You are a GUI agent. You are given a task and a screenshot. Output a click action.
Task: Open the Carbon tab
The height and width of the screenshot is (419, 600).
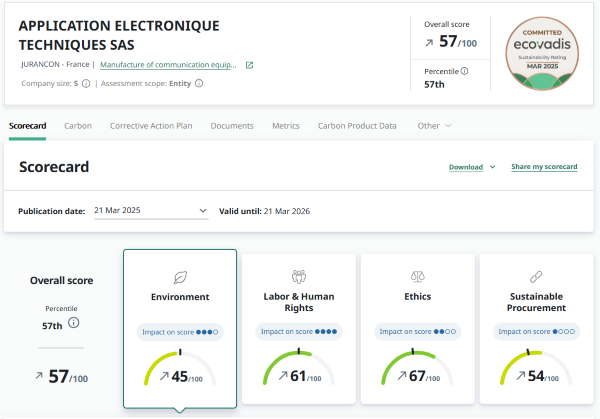pos(78,126)
